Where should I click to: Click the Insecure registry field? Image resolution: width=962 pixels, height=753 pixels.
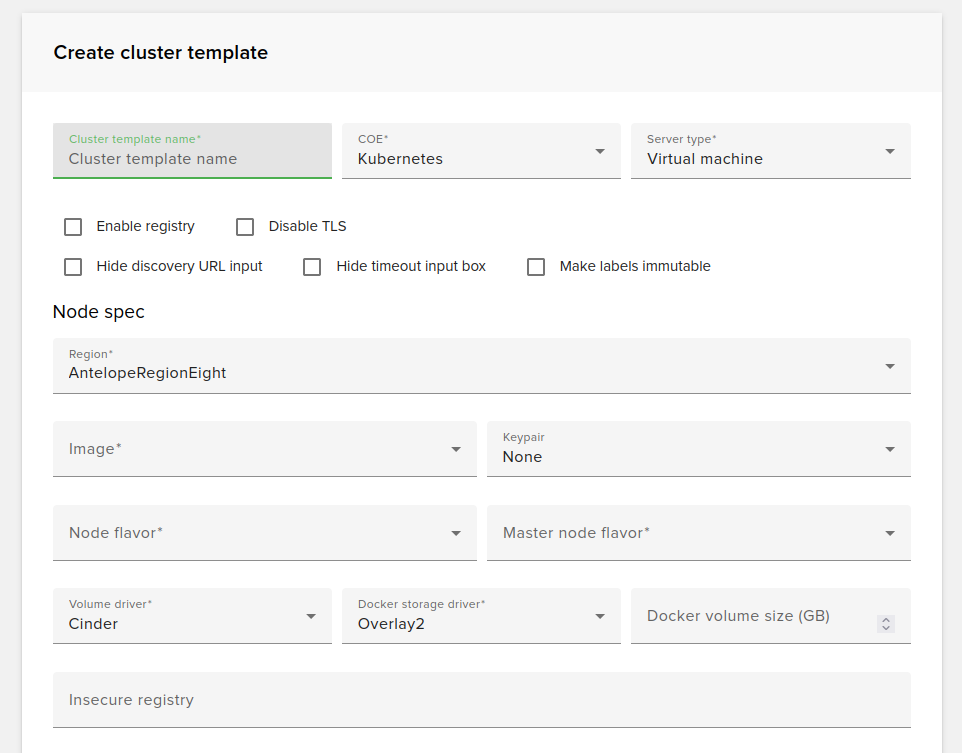[481, 700]
